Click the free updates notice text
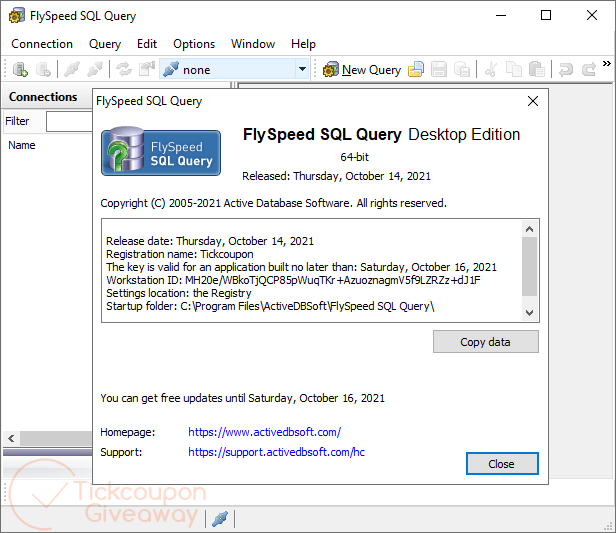This screenshot has width=616, height=533. coord(242,398)
